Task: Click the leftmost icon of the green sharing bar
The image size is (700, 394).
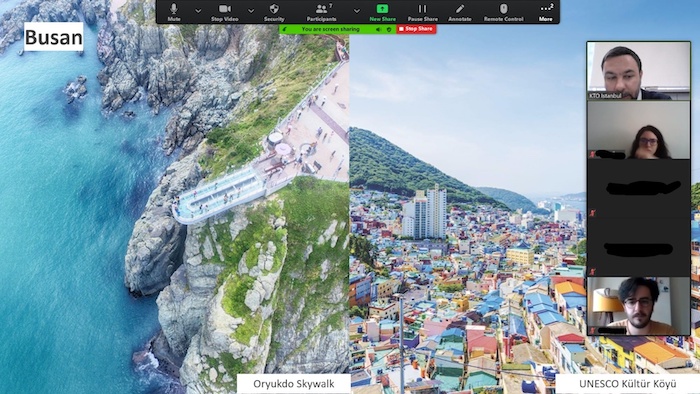Action: click(x=285, y=29)
